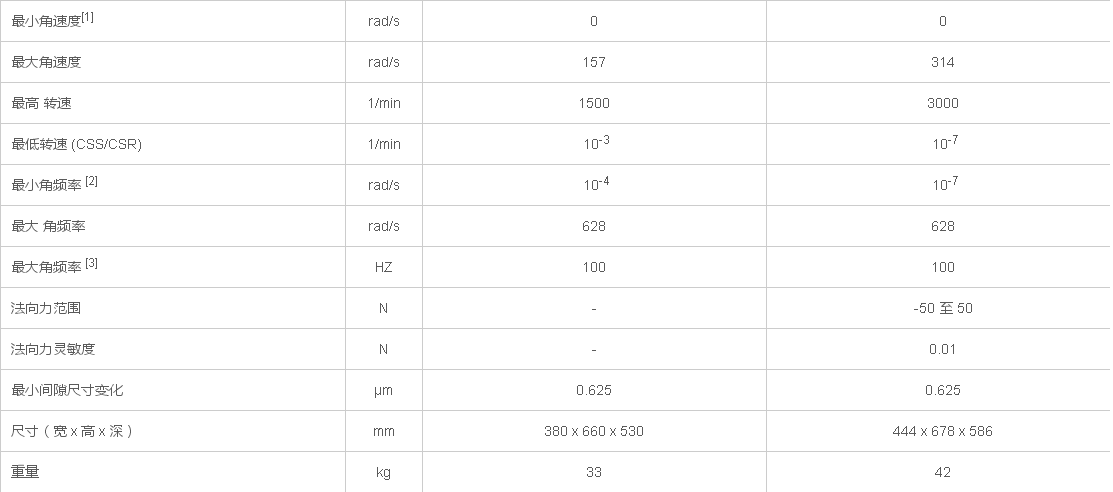Click footnote [3] beside 最大角频率

91,263
